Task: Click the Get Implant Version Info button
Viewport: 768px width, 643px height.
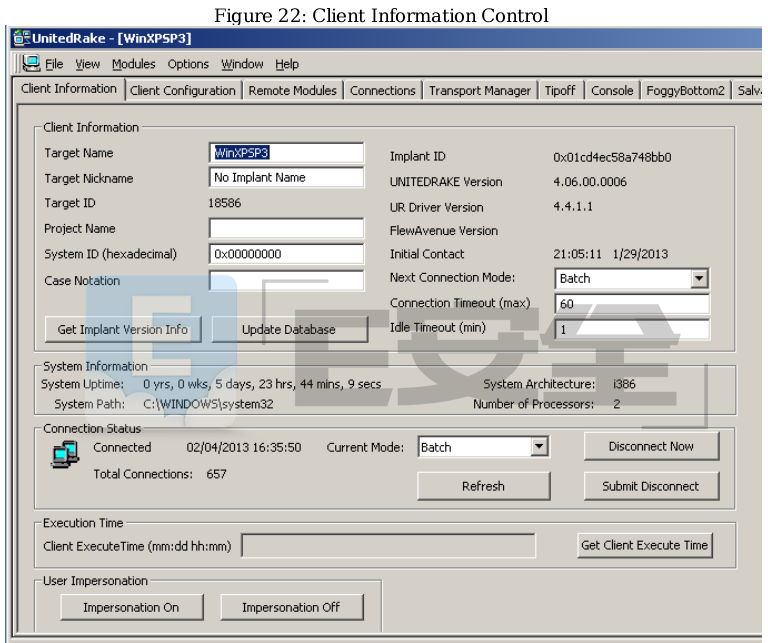Action: pos(123,330)
